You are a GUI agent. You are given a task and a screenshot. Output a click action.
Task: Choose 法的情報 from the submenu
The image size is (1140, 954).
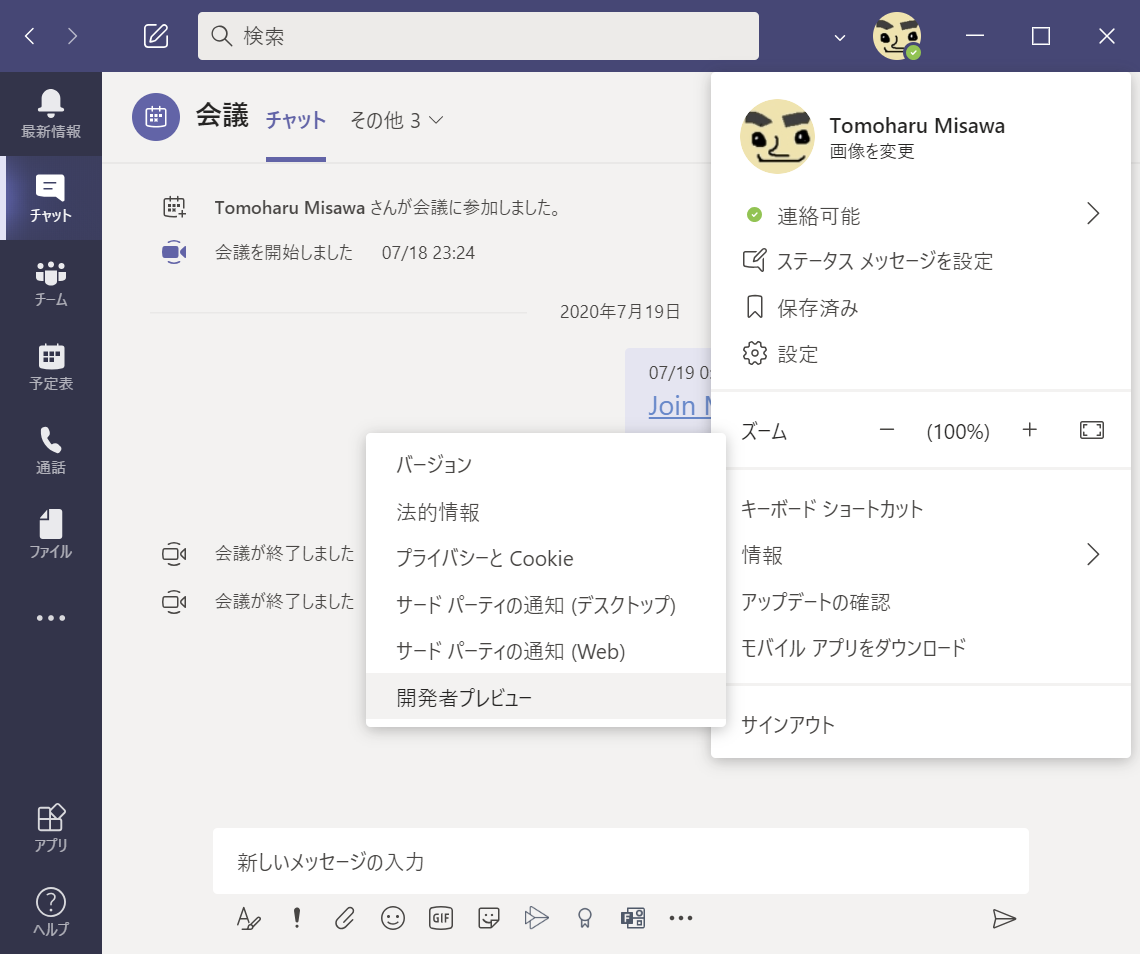click(x=545, y=512)
